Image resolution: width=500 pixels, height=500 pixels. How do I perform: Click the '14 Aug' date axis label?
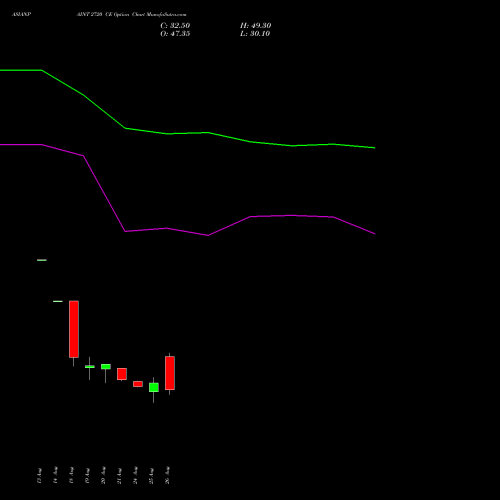pyautogui.click(x=55, y=476)
